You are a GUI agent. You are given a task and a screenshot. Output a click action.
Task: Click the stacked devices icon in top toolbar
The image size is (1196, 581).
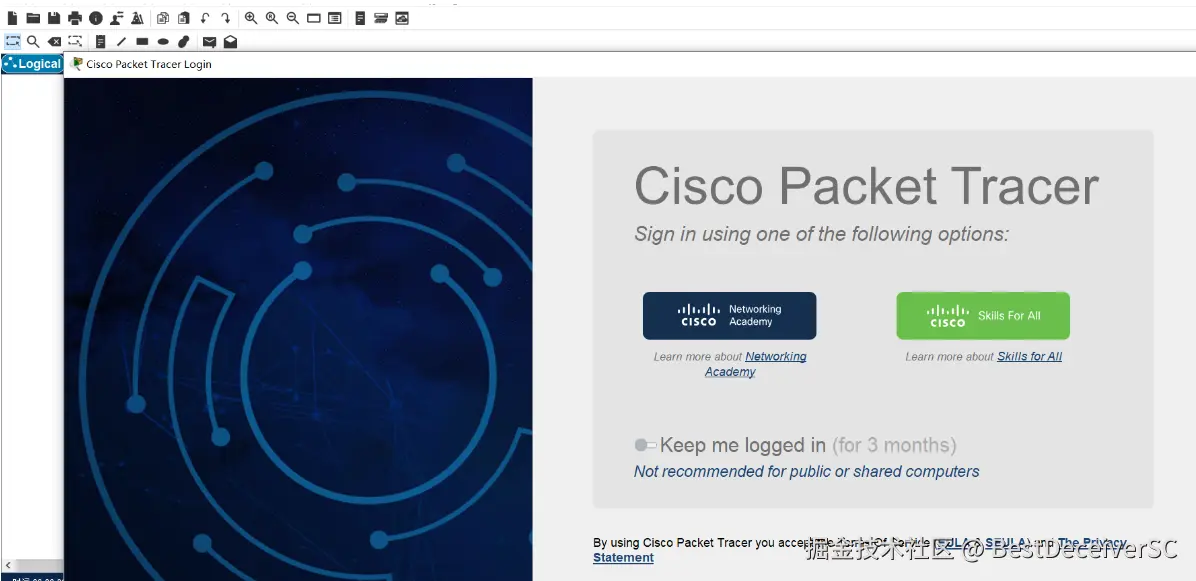381,18
